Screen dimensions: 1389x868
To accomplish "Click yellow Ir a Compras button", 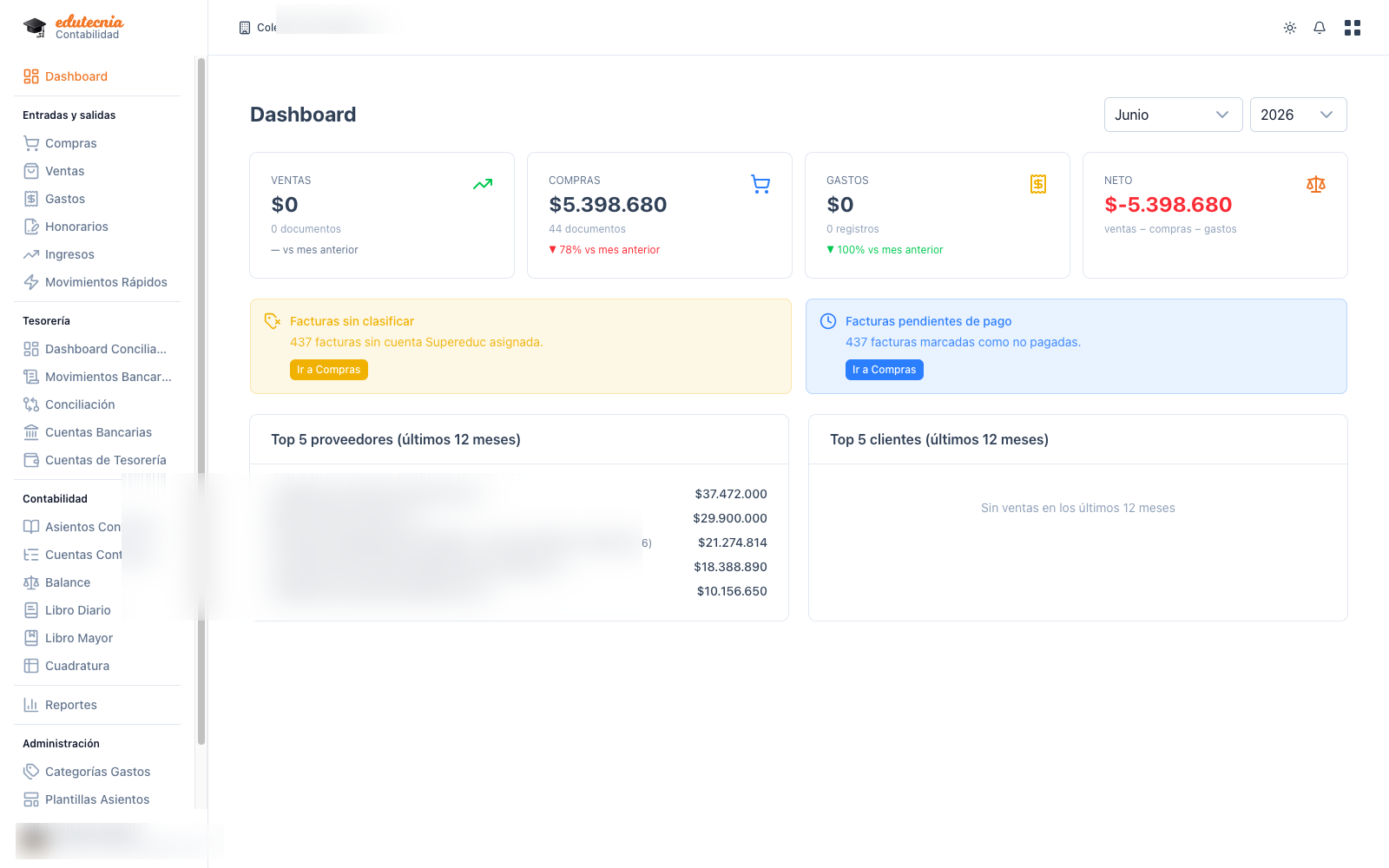I will click(329, 370).
